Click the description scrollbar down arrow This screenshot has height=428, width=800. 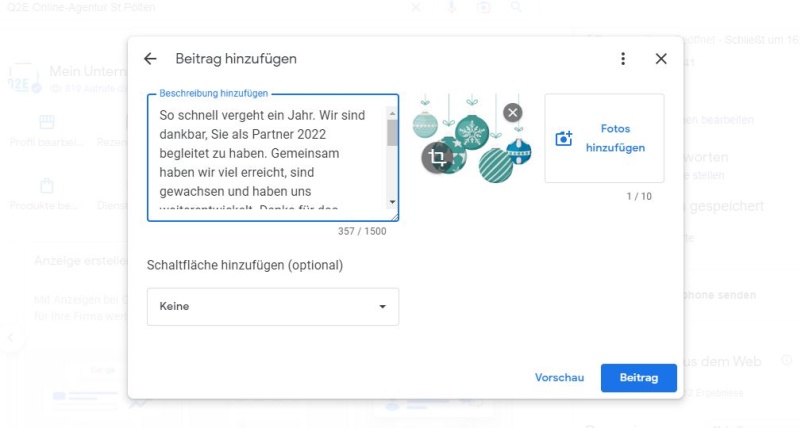pyautogui.click(x=392, y=202)
